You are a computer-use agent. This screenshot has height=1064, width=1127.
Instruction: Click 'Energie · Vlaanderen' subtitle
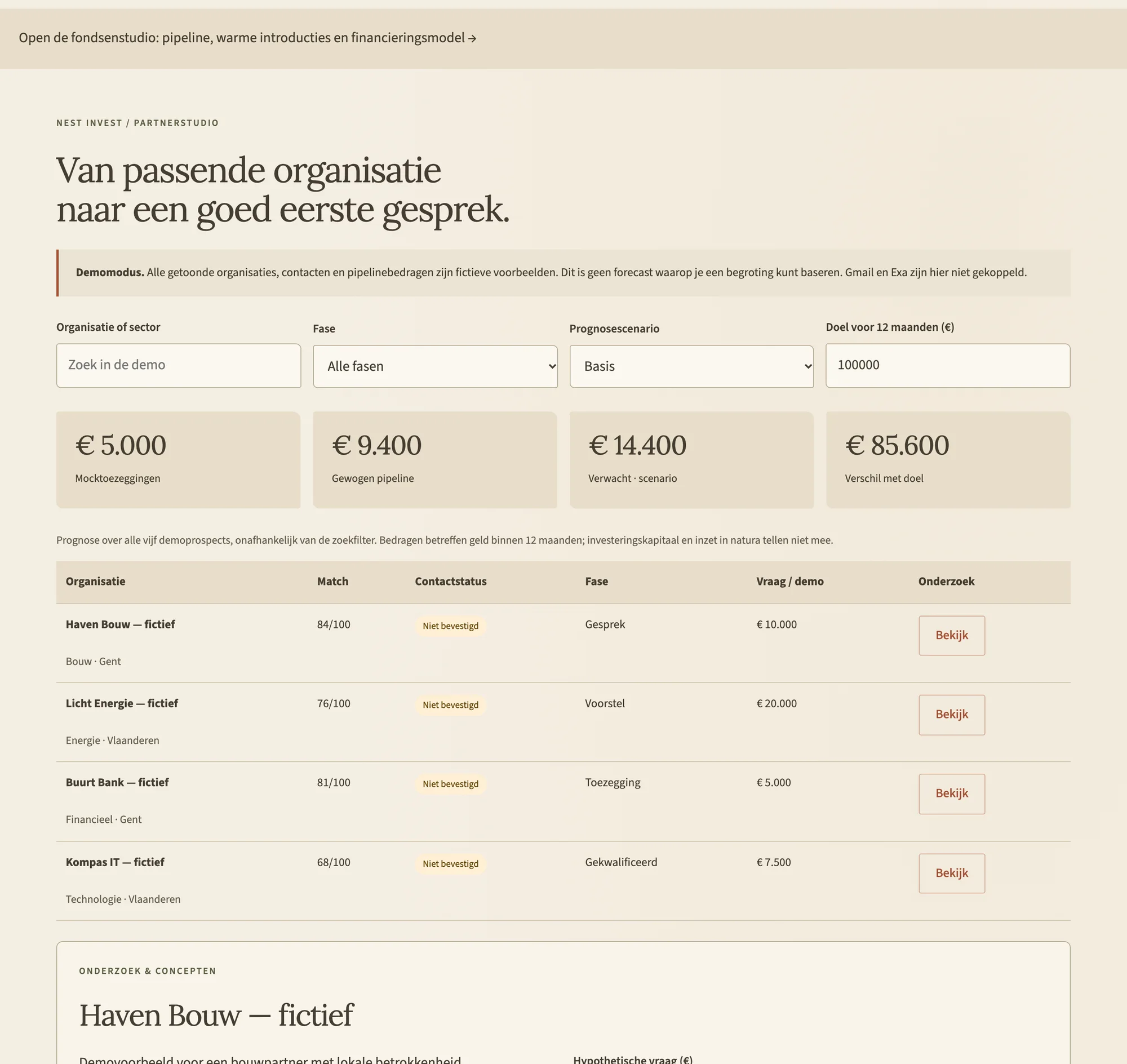[x=112, y=740]
